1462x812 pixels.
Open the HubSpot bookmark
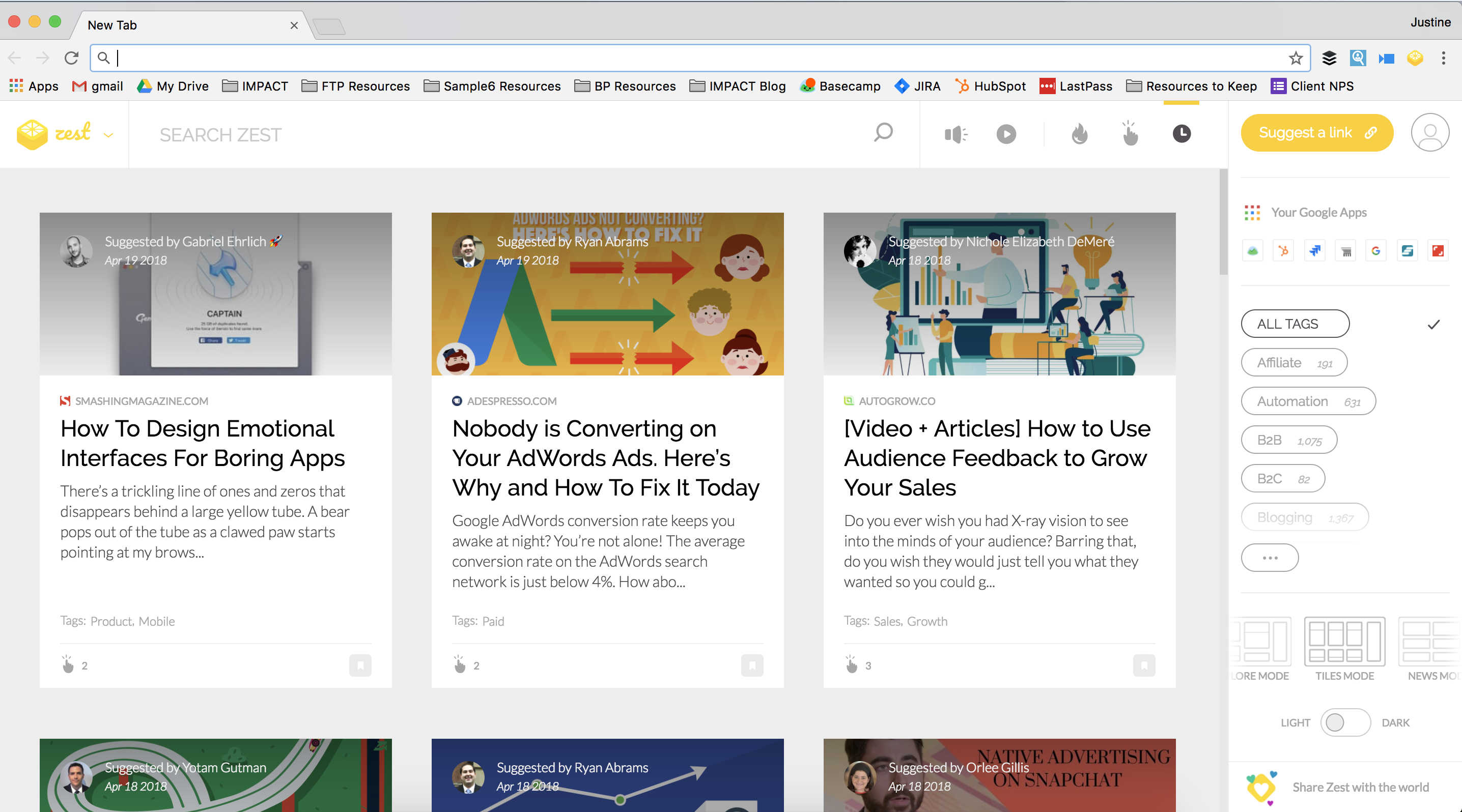point(991,86)
